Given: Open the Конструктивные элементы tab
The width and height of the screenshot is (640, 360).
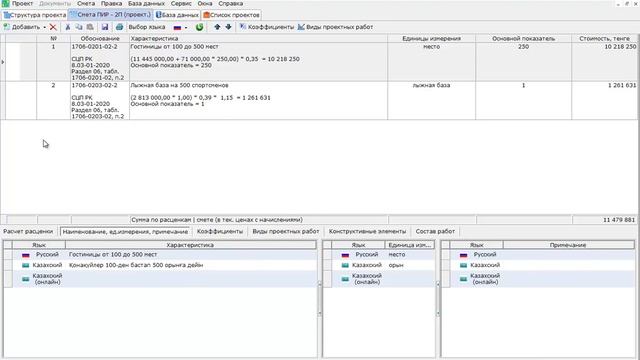Looking at the screenshot, I should click(367, 231).
